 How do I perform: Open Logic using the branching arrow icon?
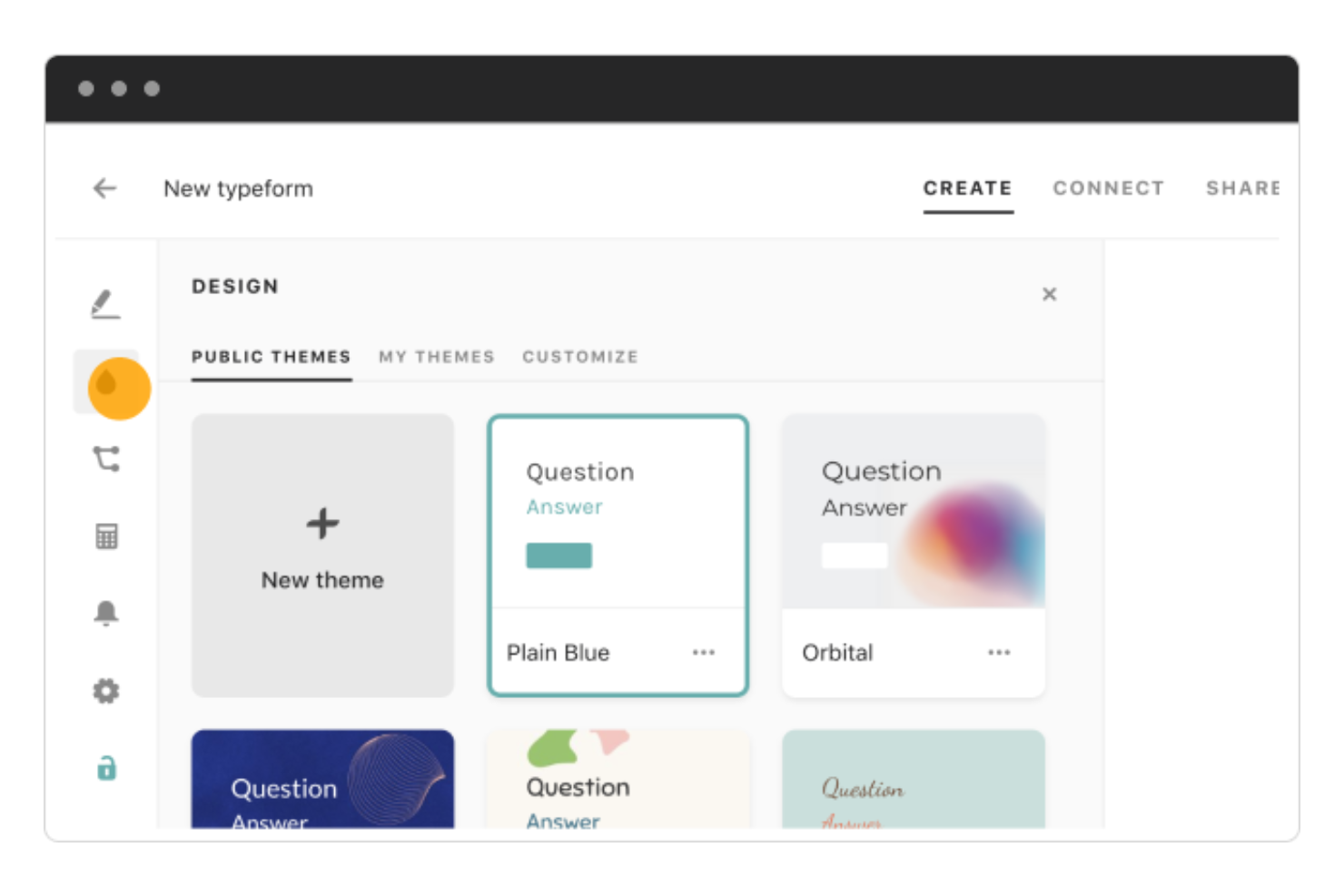tap(106, 459)
